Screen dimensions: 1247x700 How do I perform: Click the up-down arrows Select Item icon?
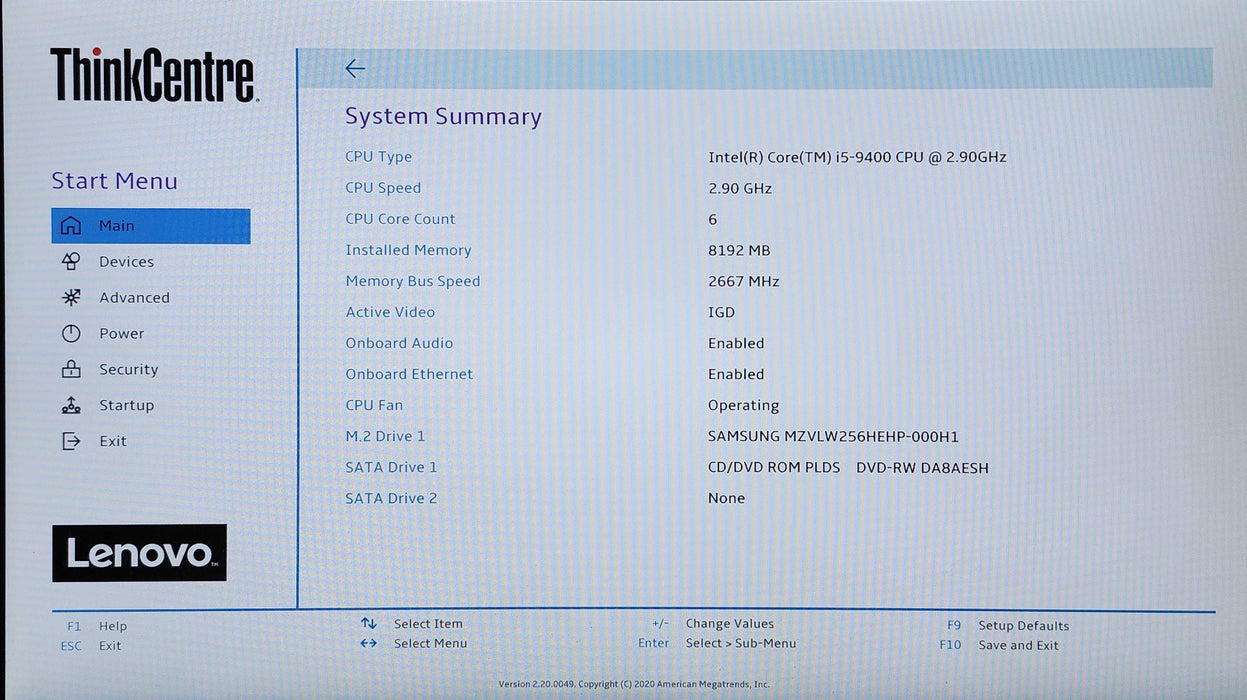point(369,623)
